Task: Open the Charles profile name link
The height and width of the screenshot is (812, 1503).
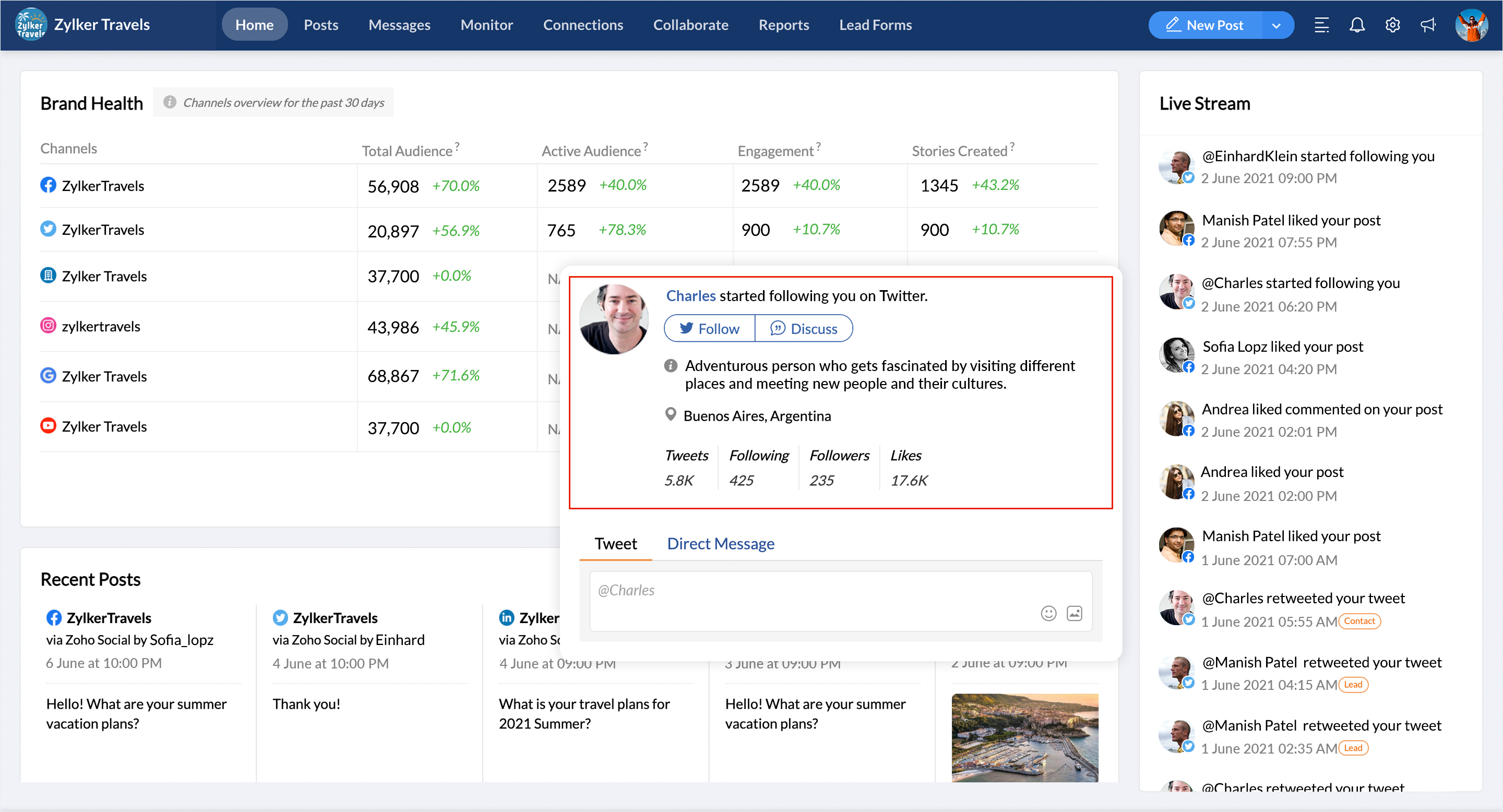Action: coord(690,296)
